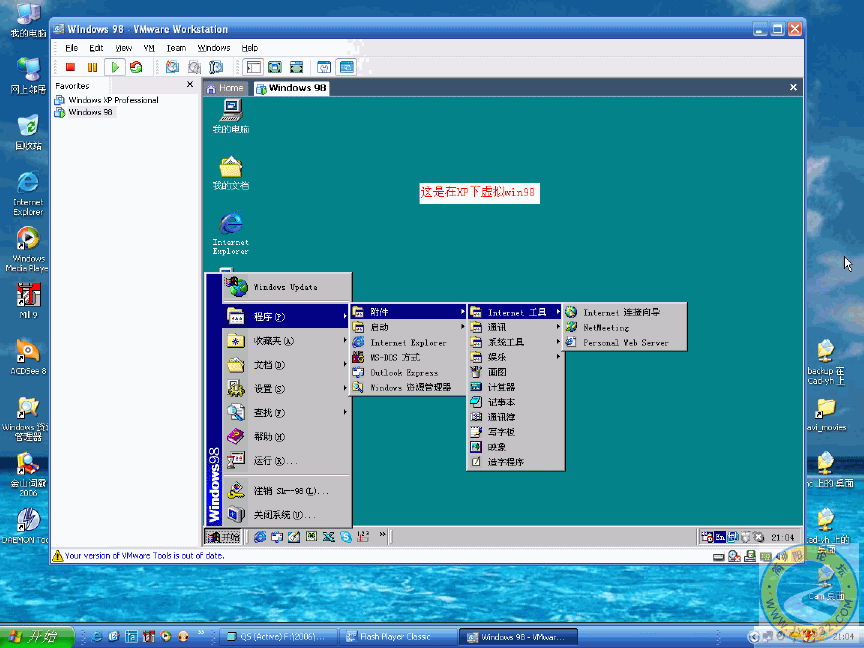
Task: Click the Summary view toolbar icon
Action: pyautogui.click(x=324, y=67)
